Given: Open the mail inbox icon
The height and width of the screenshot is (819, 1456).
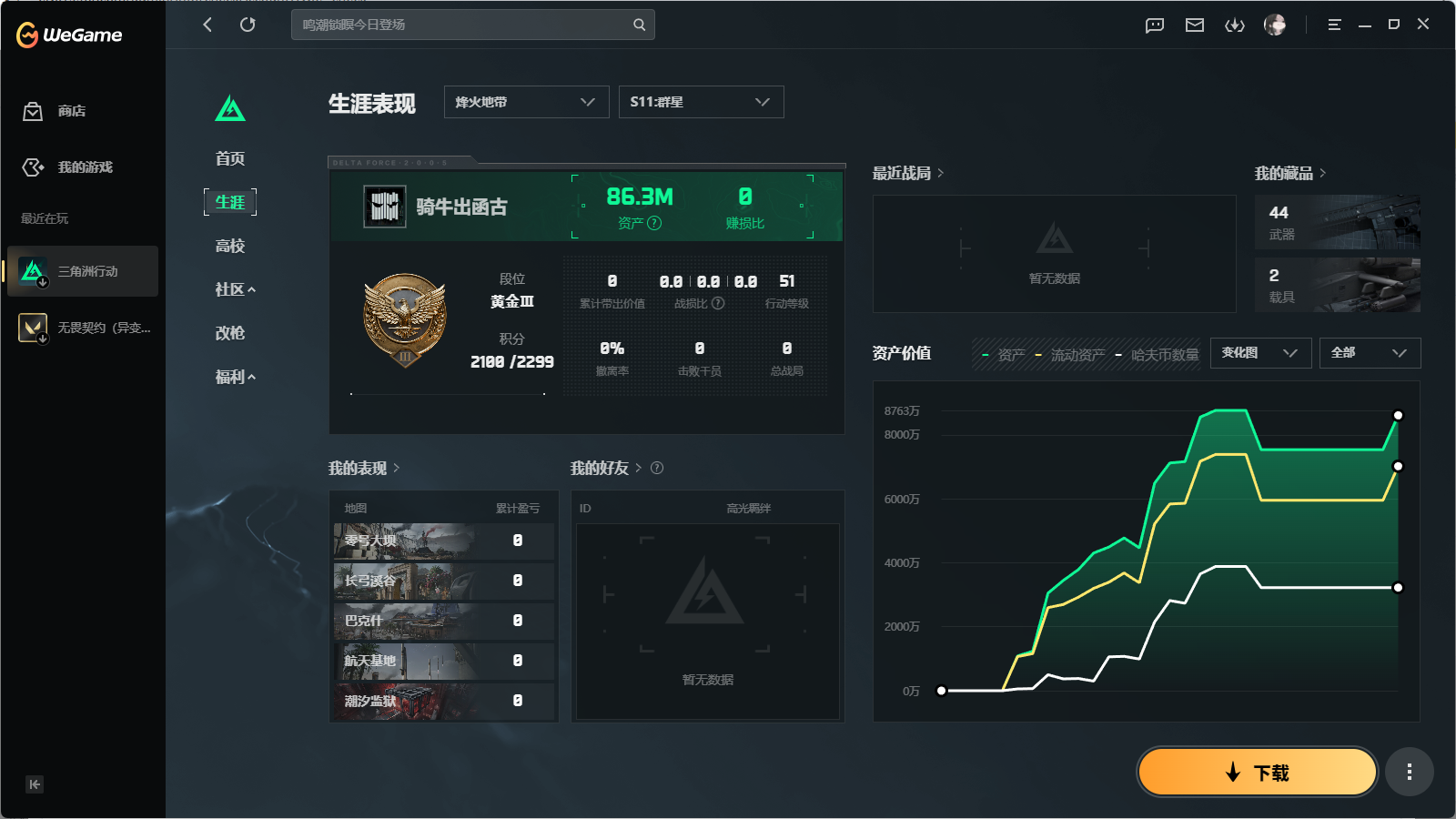Looking at the screenshot, I should [1195, 25].
